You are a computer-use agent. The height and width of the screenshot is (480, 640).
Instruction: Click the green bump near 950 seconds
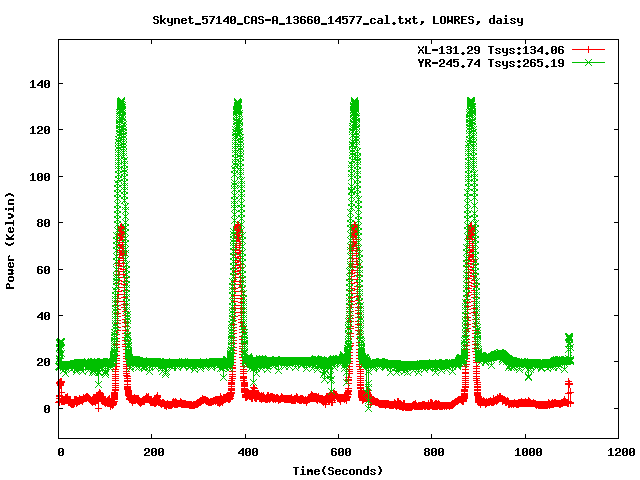[x=499, y=354]
